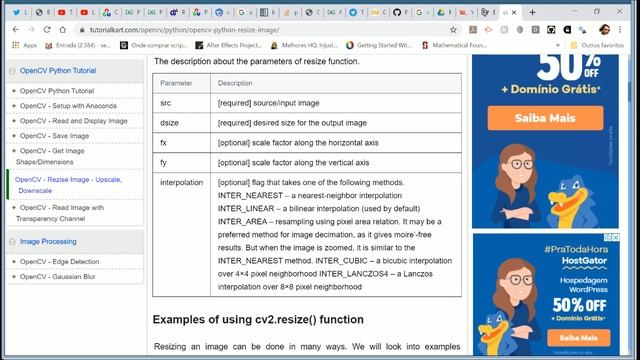
Task: Focus the tutorialkart.com address bar
Action: click(x=267, y=30)
